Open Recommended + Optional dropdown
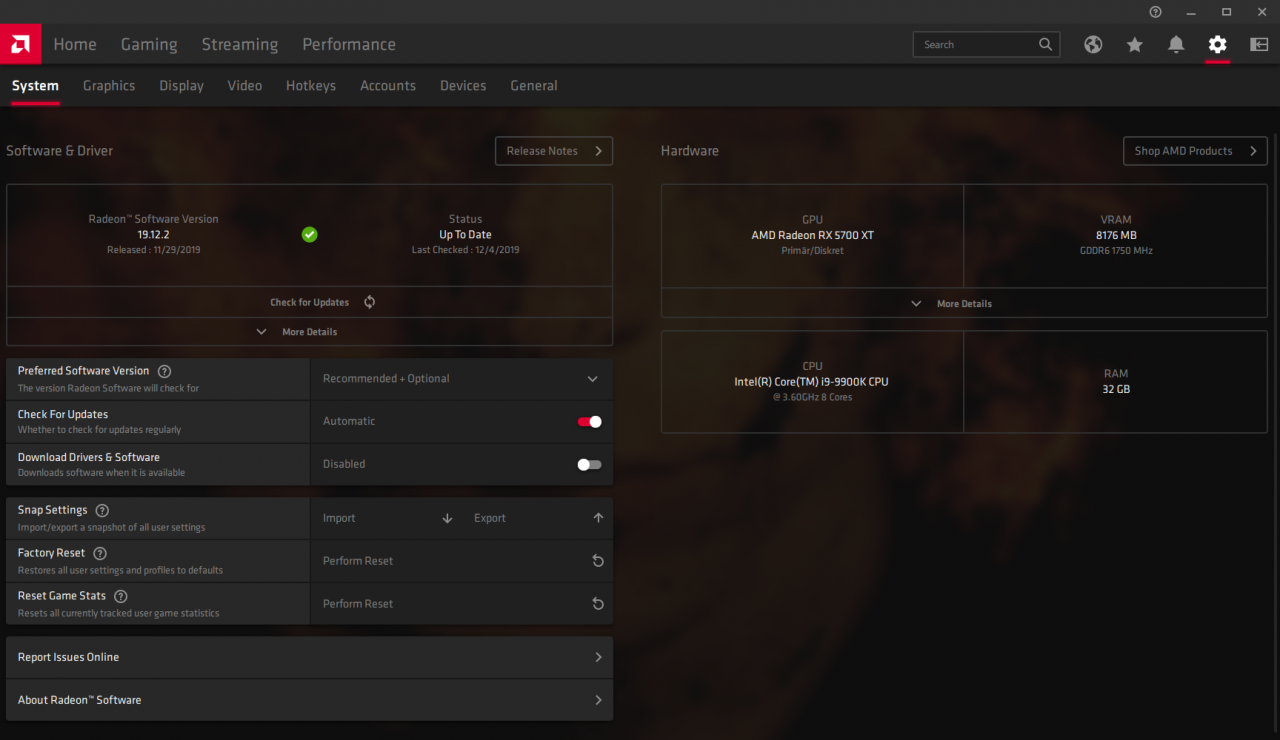1280x740 pixels. [461, 379]
